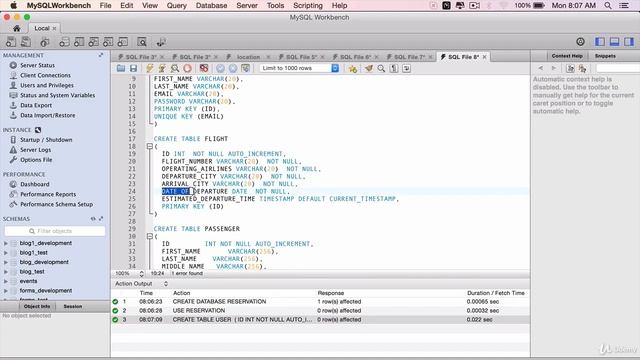Click the create new function icon
640x360 pixels.
[123, 42]
